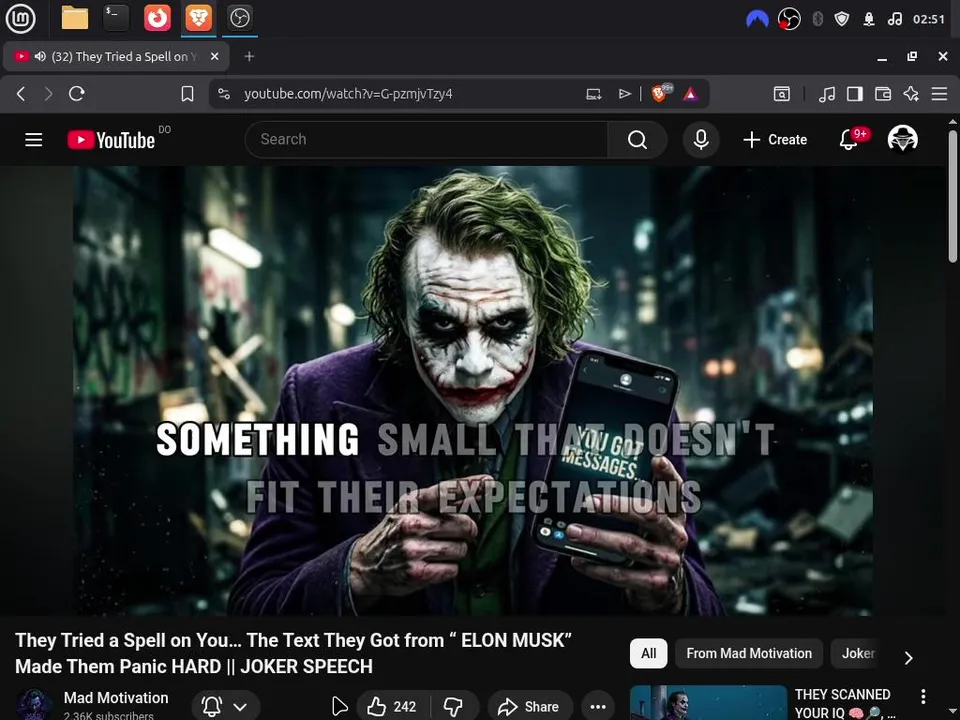The image size is (960, 720).
Task: Install or cast app icon in address bar
Action: coord(593,94)
